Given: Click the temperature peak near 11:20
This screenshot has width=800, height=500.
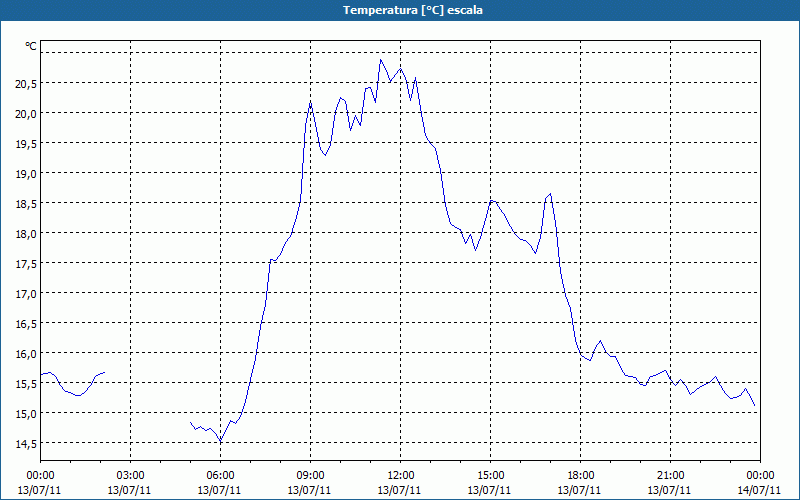Looking at the screenshot, I should 380,60.
